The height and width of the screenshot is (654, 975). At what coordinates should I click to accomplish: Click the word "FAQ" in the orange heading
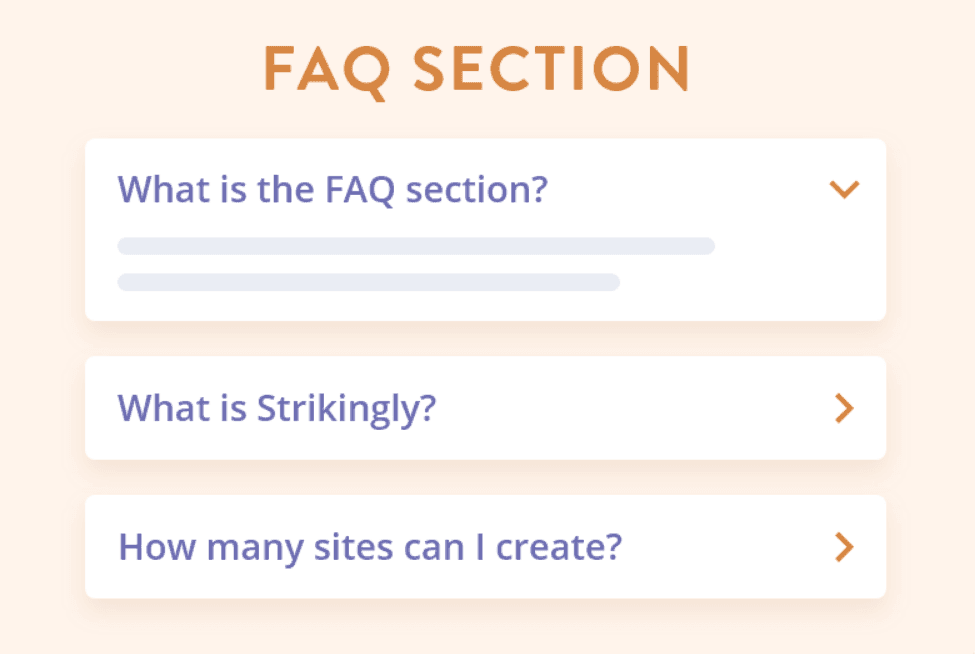click(x=325, y=70)
